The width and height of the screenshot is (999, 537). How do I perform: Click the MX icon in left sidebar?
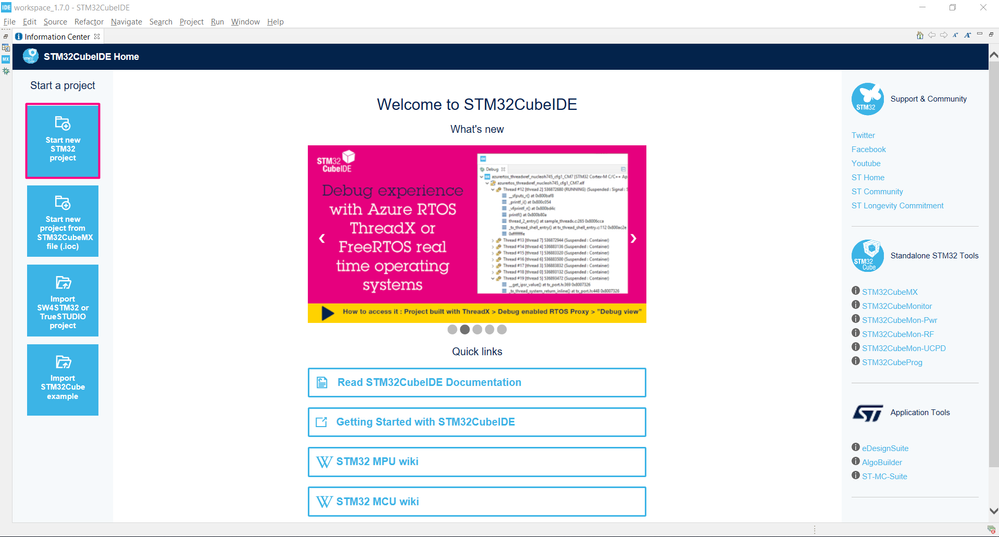6,59
